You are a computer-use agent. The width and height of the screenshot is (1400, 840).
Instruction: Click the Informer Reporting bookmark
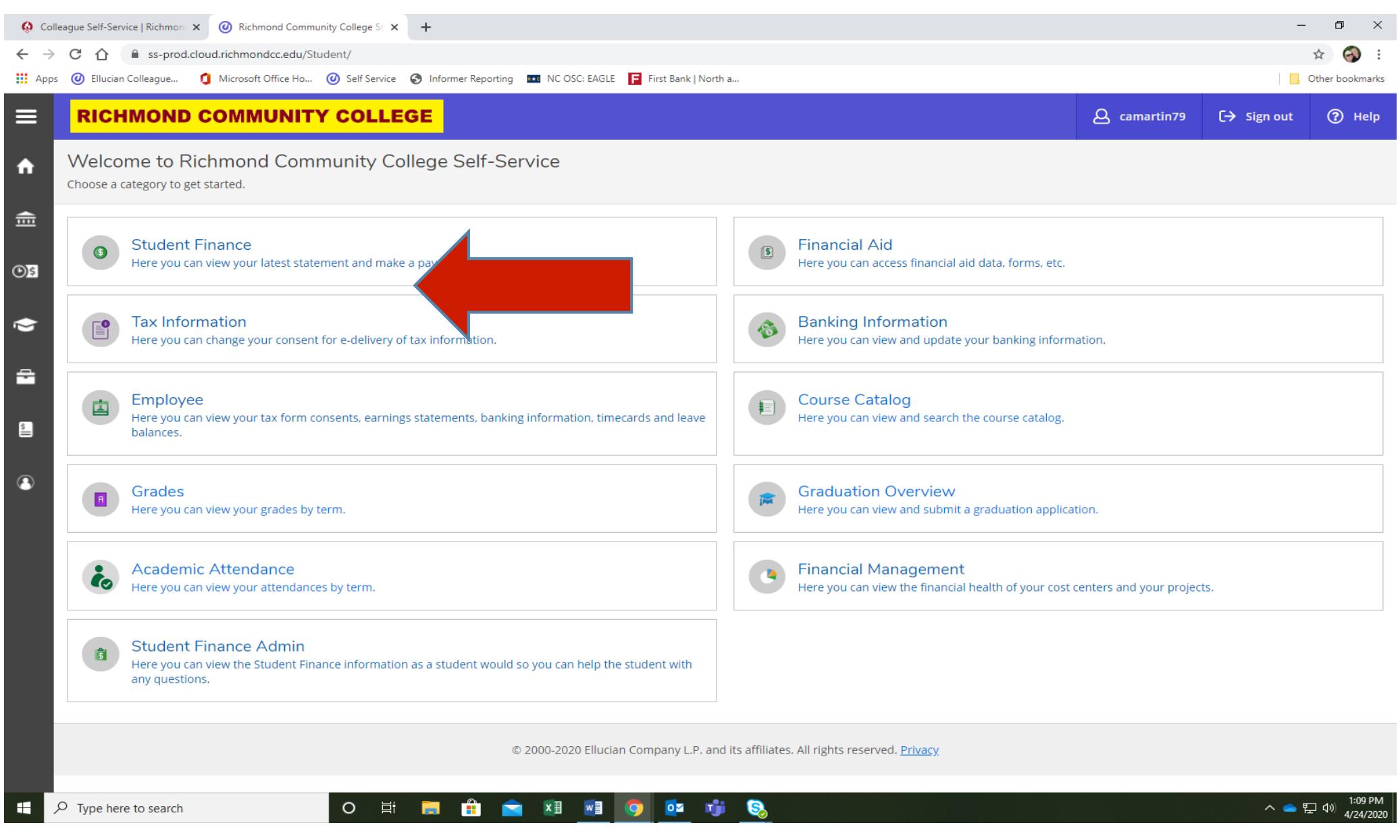[x=463, y=78]
